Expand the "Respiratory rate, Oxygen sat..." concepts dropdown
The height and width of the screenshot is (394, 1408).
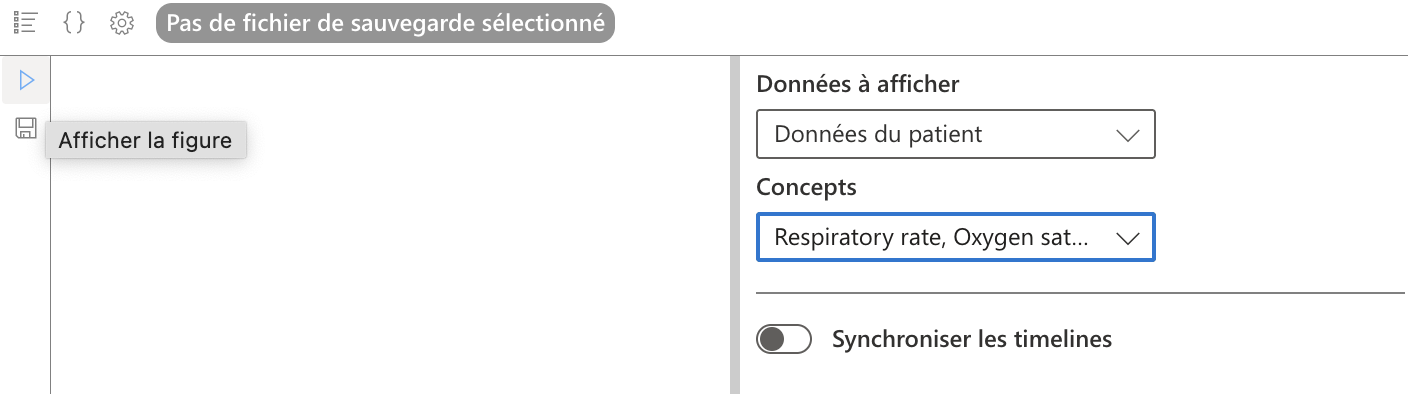pos(956,238)
